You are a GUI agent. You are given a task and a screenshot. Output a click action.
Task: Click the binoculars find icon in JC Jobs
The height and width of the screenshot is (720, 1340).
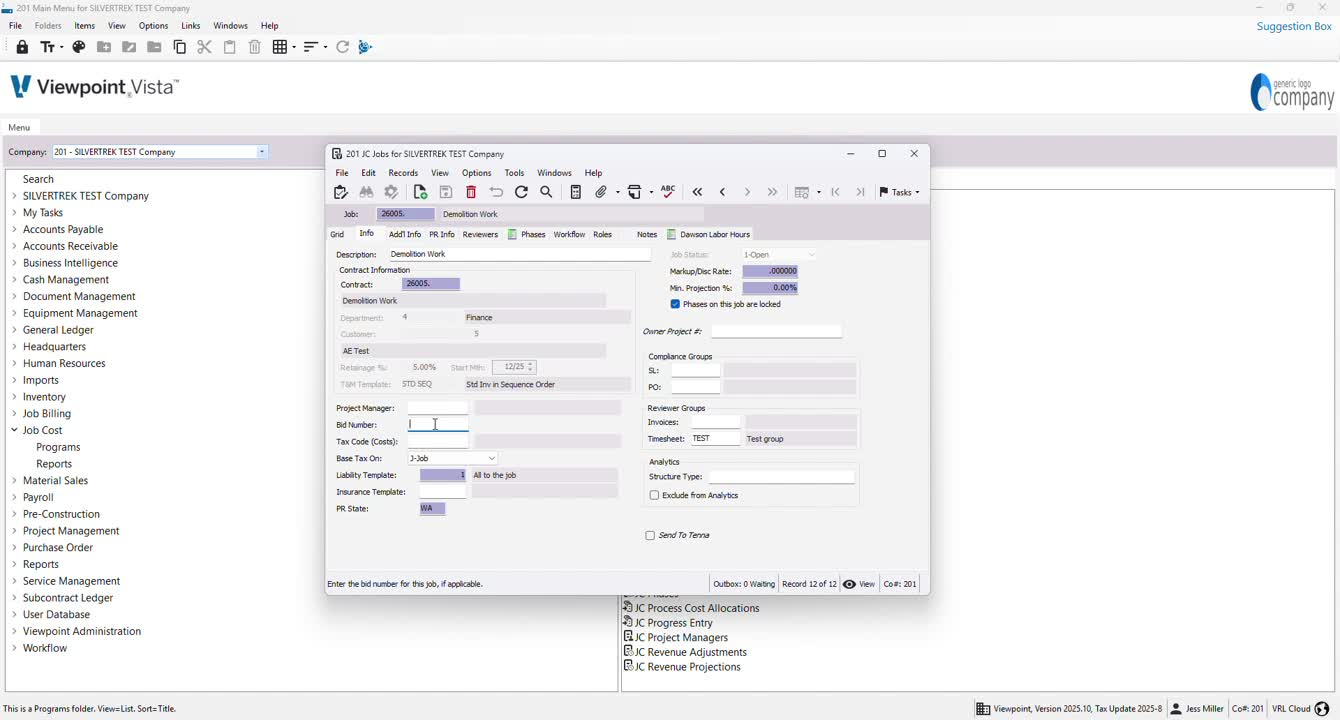point(366,192)
